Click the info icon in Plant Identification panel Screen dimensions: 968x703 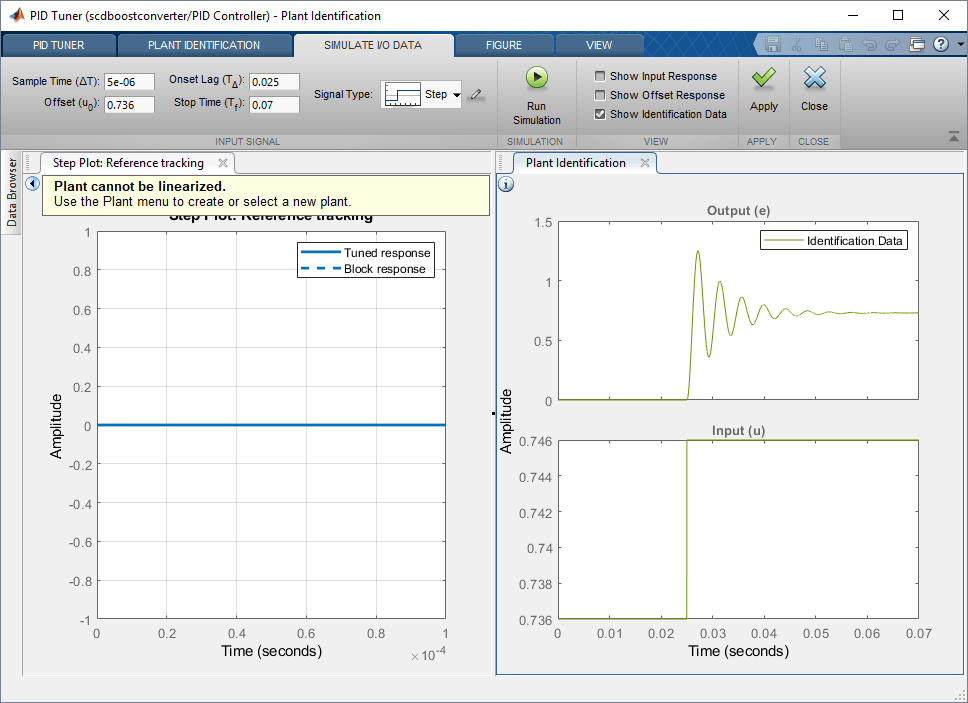[x=506, y=184]
